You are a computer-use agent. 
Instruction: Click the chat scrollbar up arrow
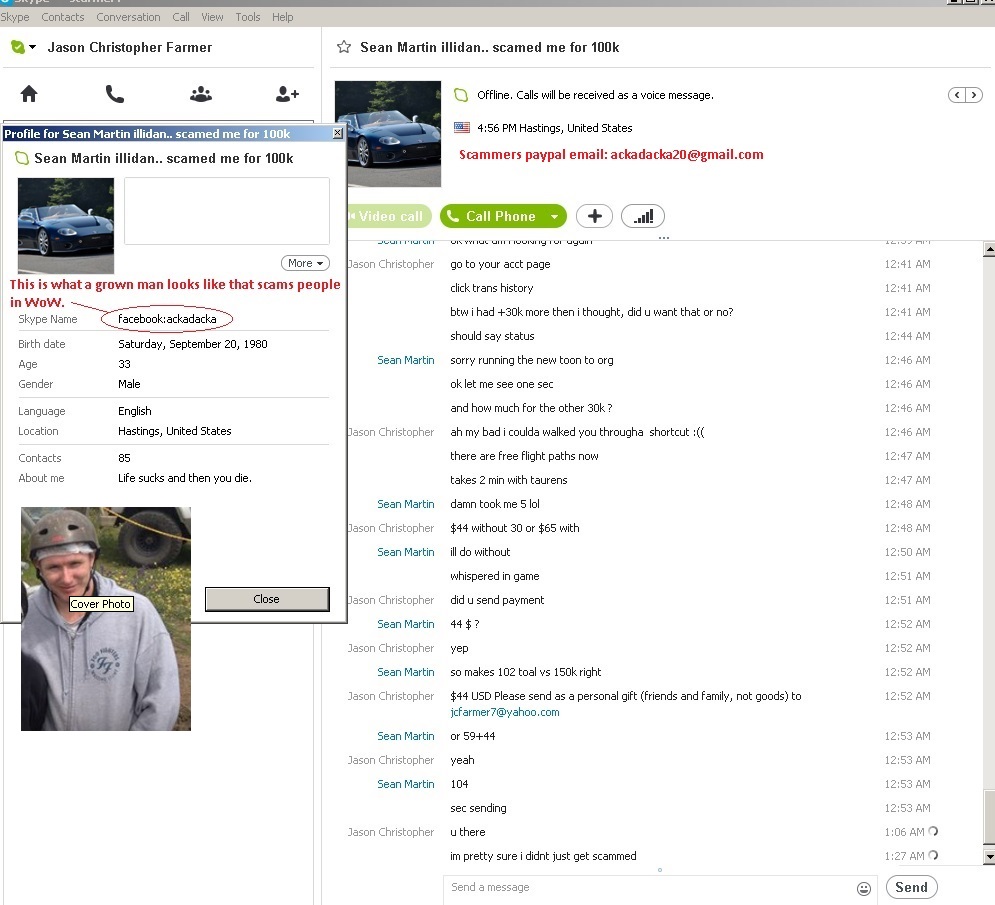pos(989,249)
